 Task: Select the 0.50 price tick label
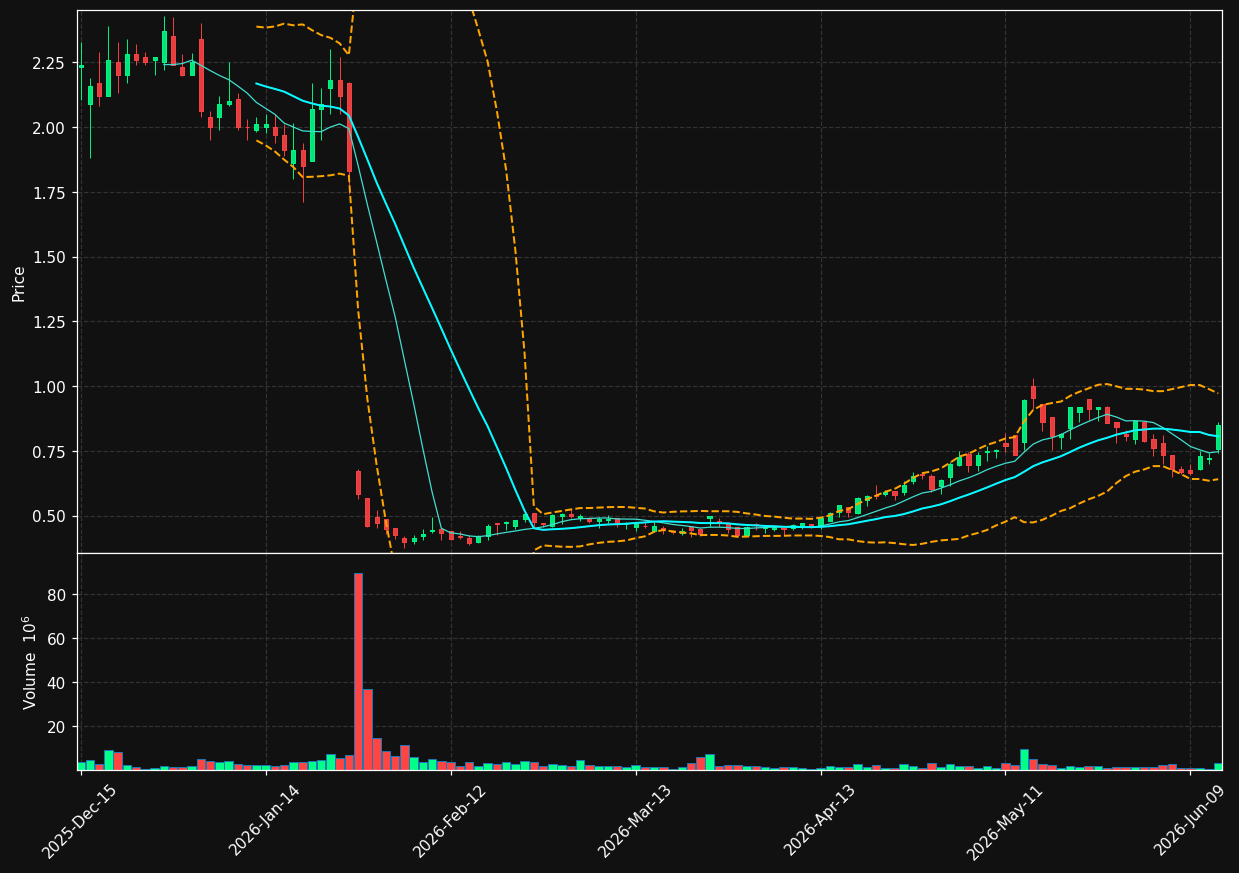coord(50,517)
